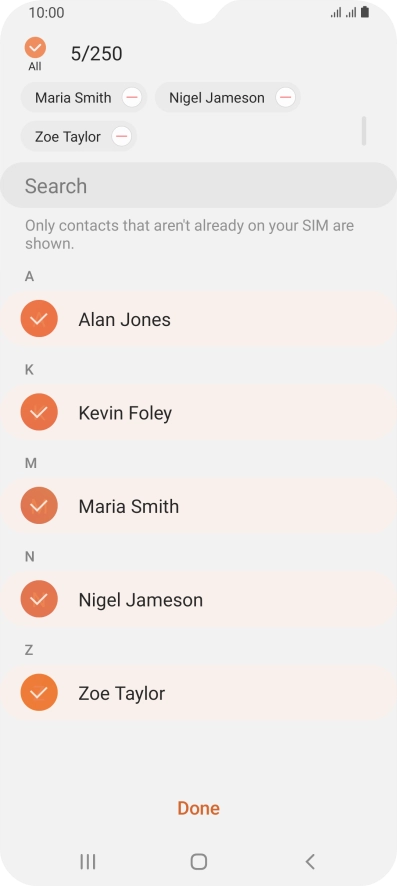The width and height of the screenshot is (397, 886).
Task: Tap the Android home navigation icon
Action: (199, 861)
